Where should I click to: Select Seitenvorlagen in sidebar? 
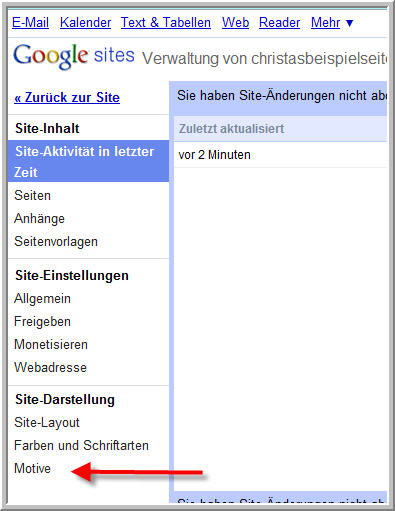coord(56,242)
